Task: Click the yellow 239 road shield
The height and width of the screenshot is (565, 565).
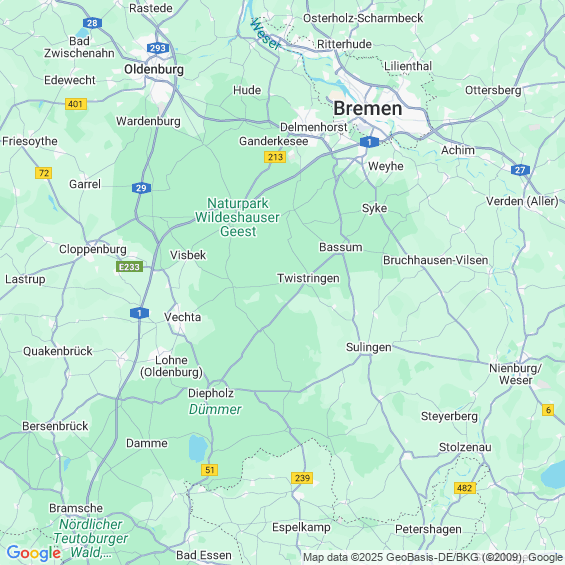Action: [x=302, y=478]
